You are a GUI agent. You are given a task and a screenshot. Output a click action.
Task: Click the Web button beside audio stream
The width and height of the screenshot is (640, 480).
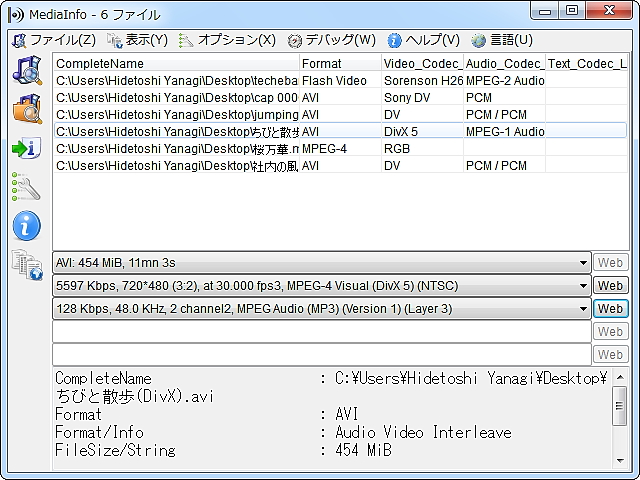[x=610, y=309]
